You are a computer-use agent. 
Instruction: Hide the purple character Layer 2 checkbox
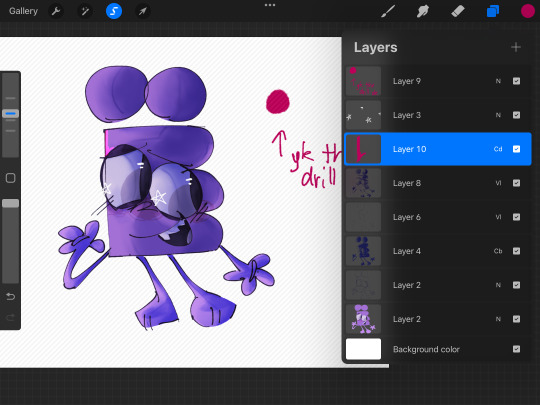point(516,319)
